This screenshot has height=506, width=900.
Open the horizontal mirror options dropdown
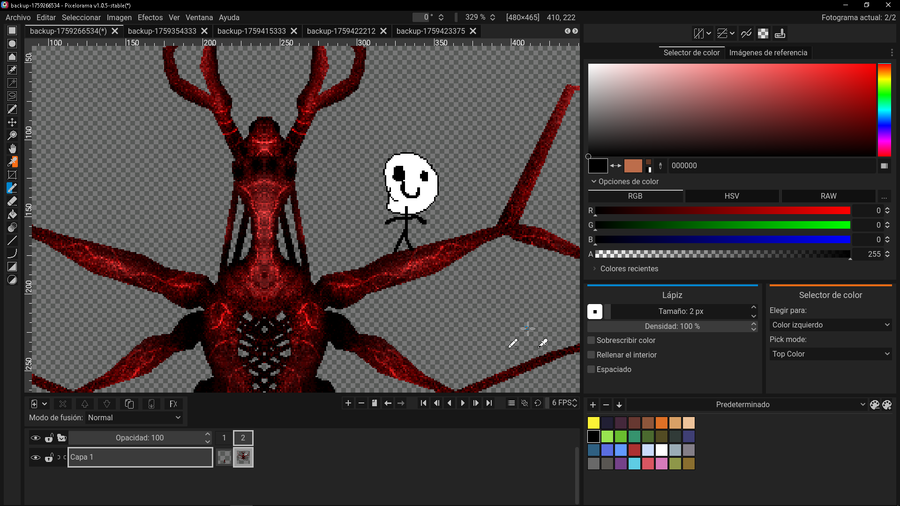(709, 34)
